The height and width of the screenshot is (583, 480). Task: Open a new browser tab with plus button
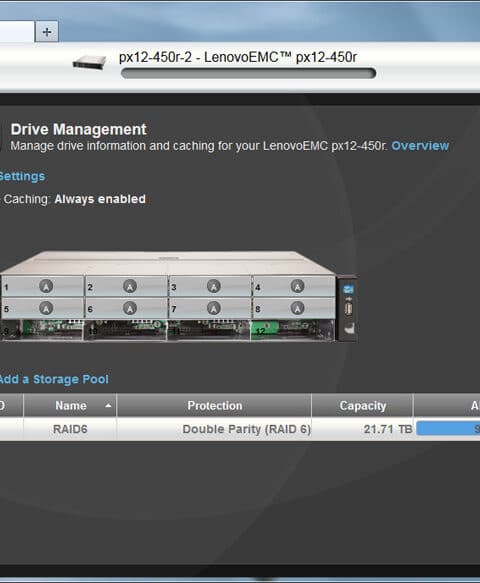point(46,32)
